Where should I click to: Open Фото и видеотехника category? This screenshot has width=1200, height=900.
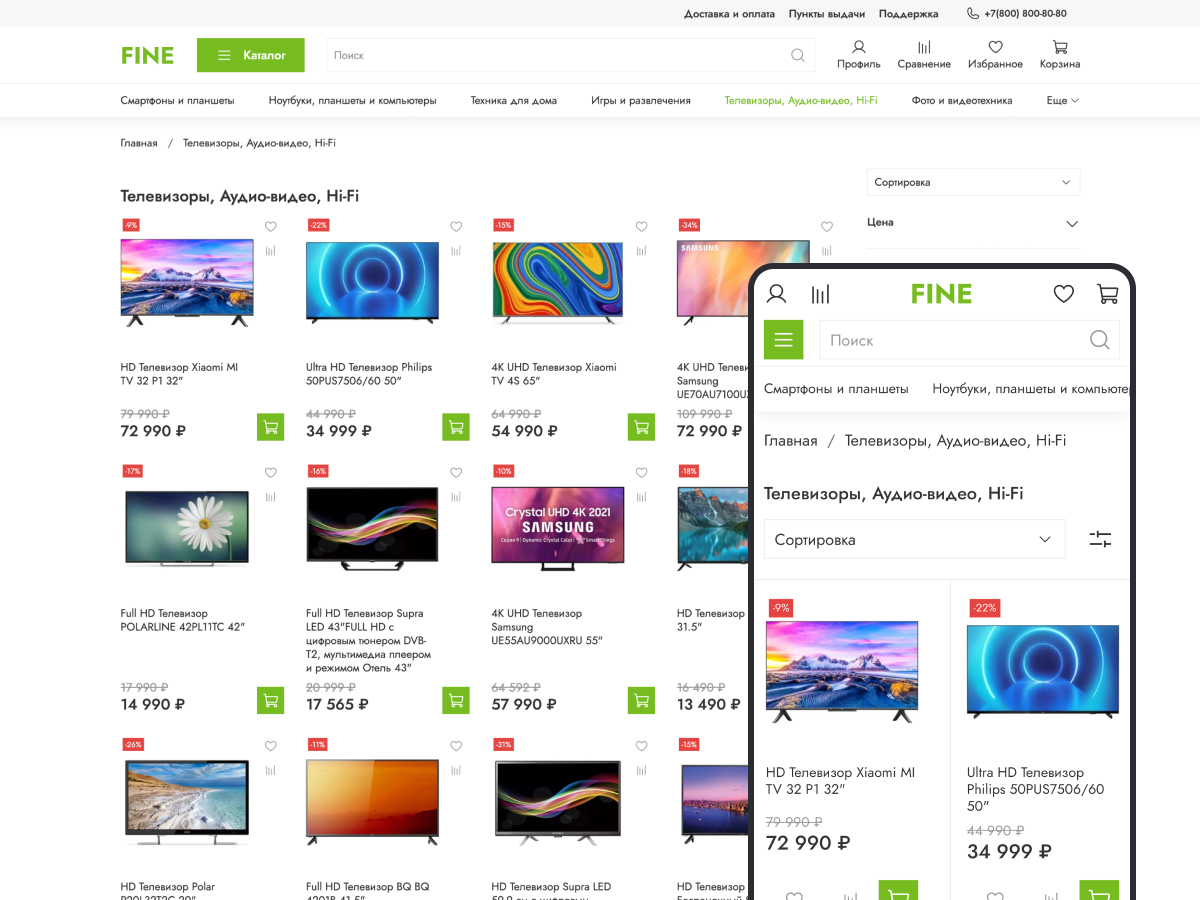click(x=962, y=100)
